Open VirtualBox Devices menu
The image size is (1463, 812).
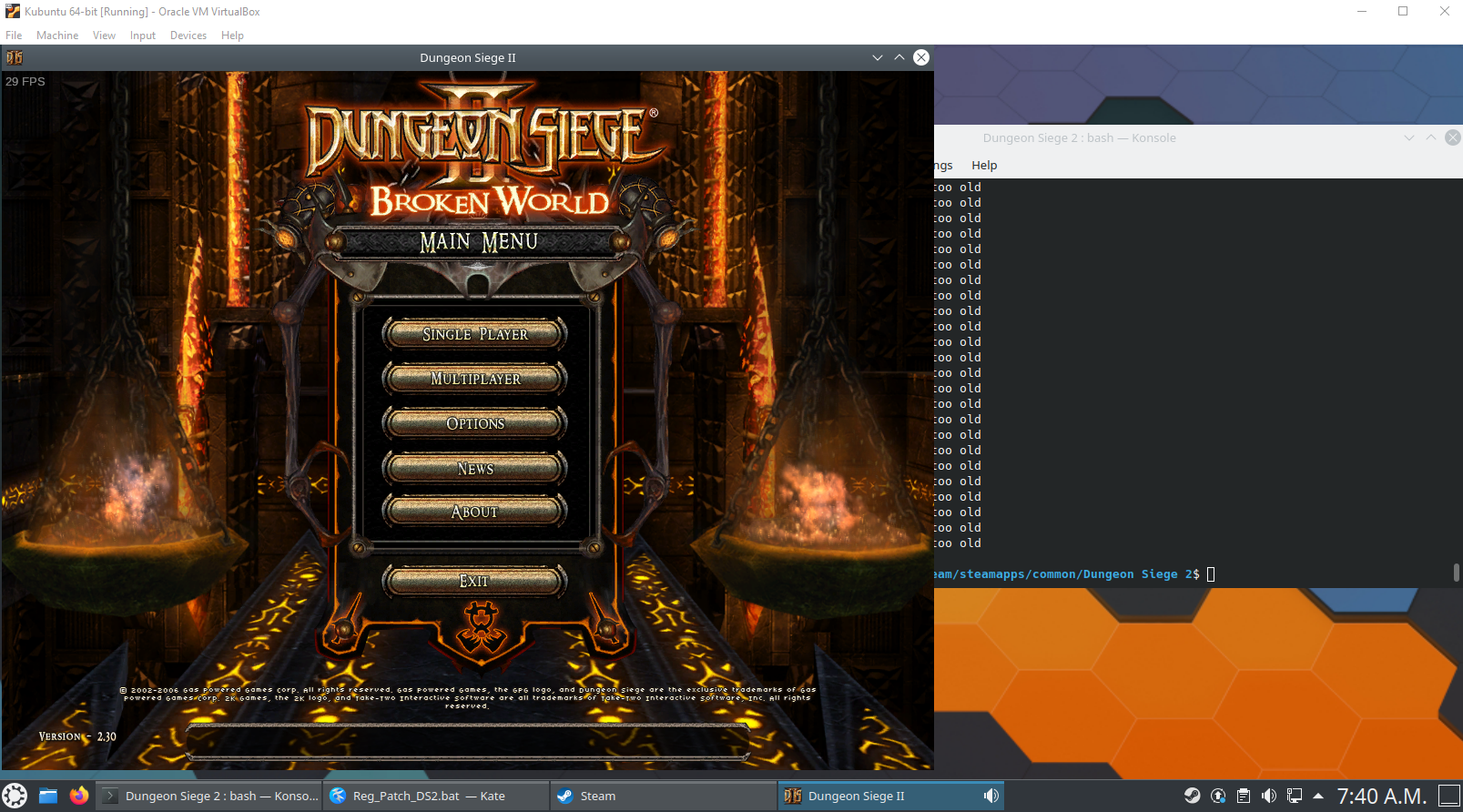click(x=188, y=36)
